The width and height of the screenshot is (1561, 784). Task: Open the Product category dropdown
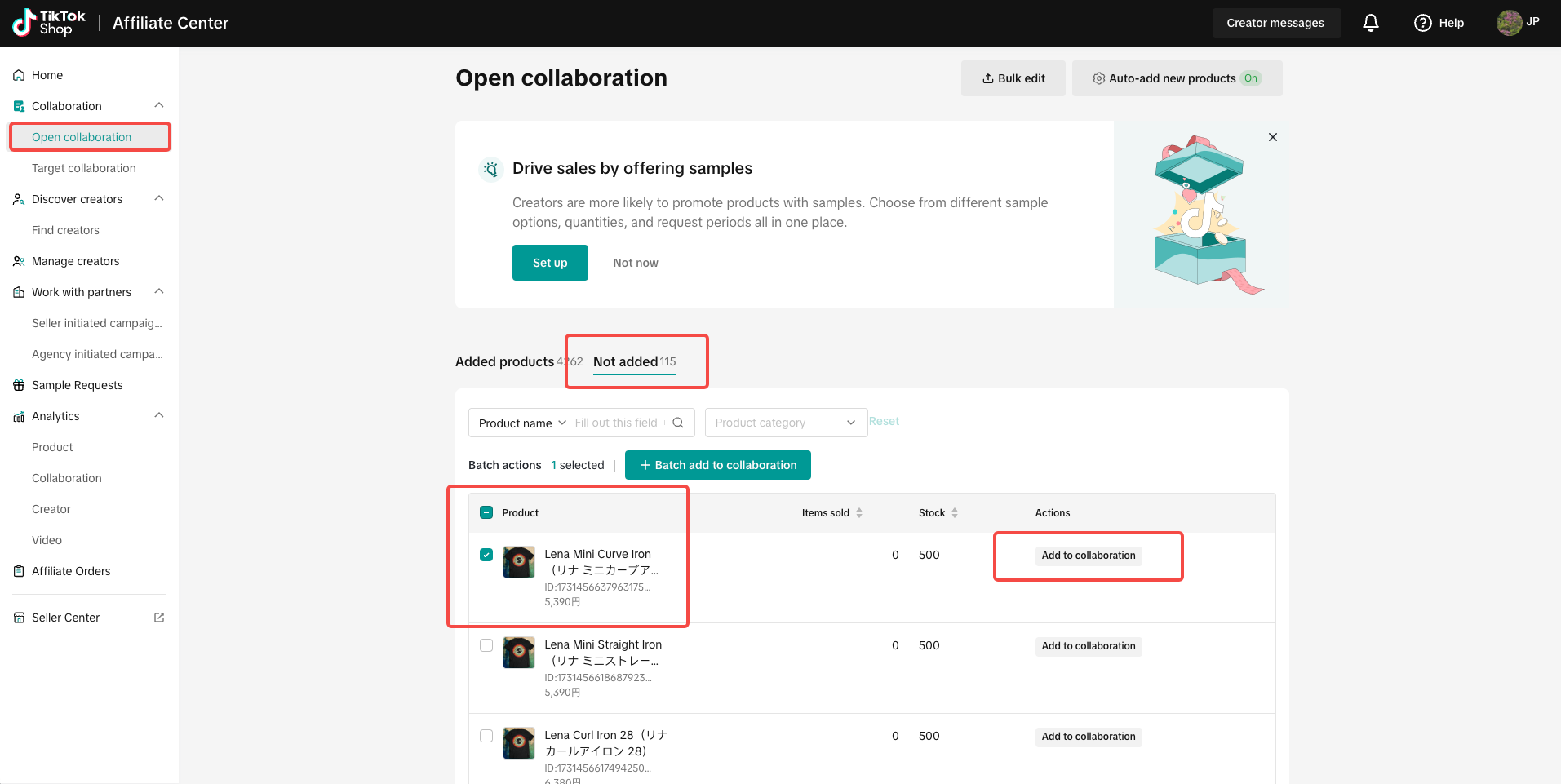(x=786, y=423)
